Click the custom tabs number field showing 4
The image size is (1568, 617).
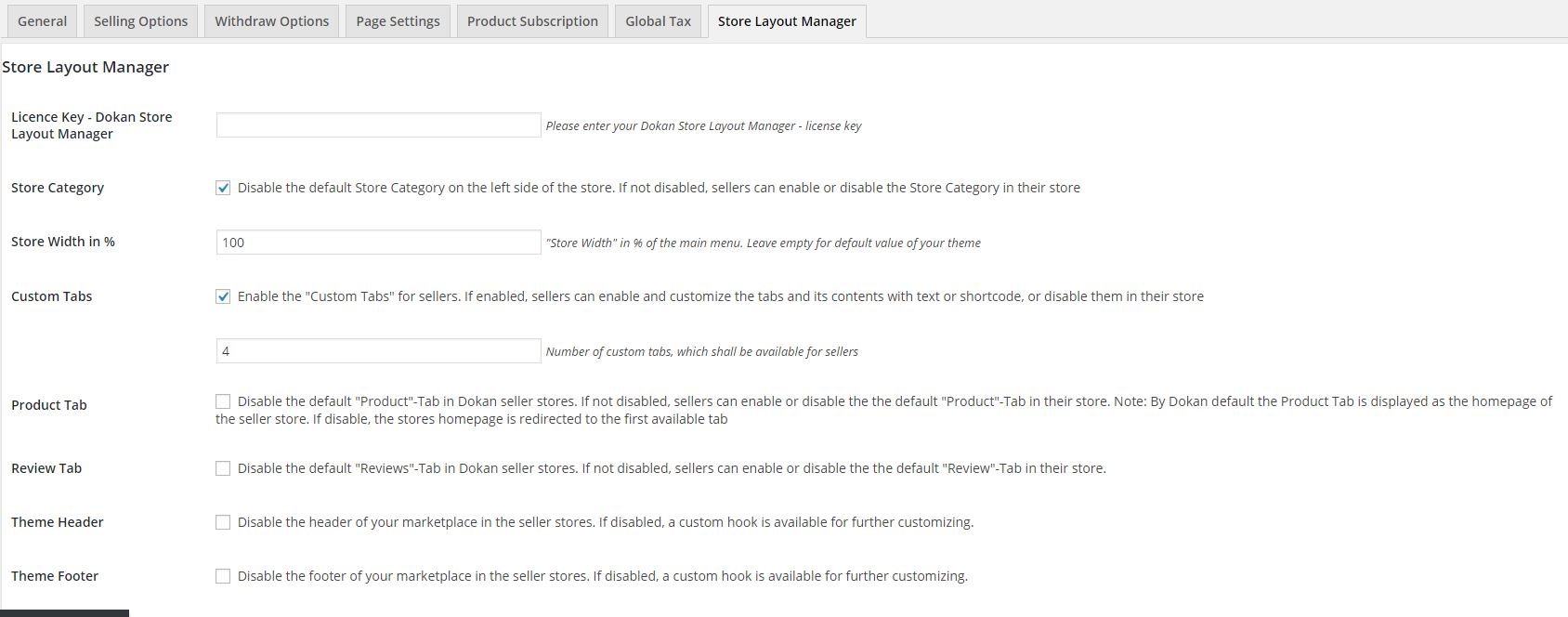point(378,351)
